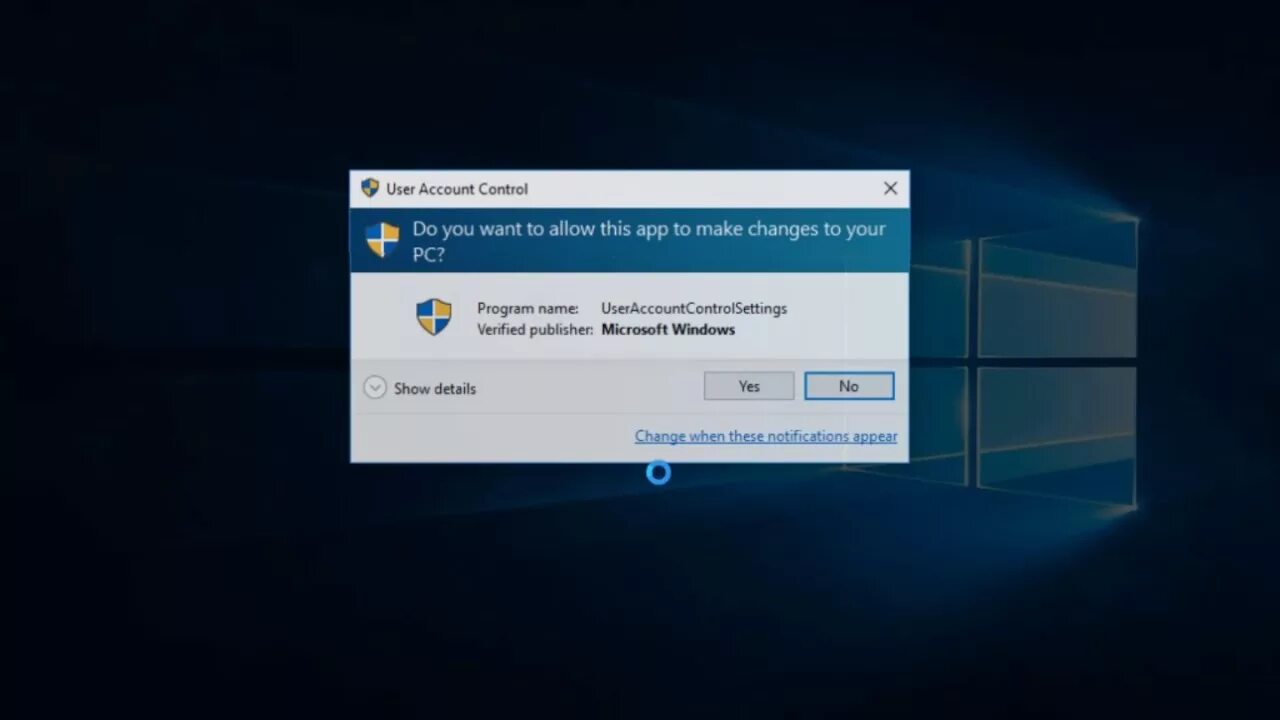Click the 'Microsoft Windows' publisher text
This screenshot has height=720, width=1280.
coord(668,329)
